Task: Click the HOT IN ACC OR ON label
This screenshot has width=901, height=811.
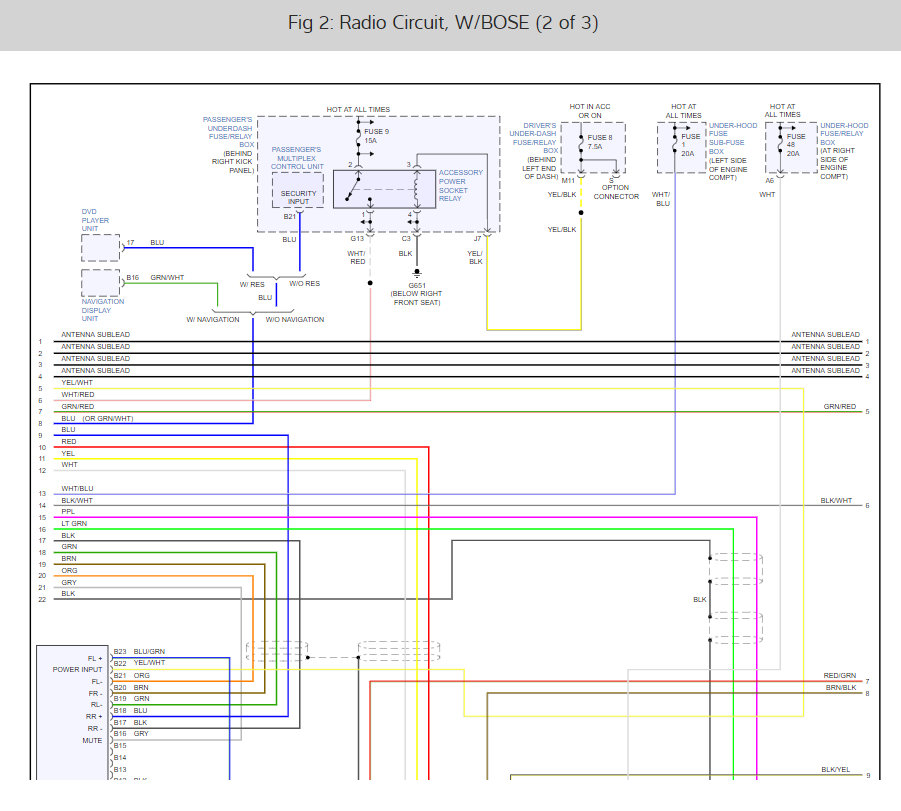Action: [589, 112]
